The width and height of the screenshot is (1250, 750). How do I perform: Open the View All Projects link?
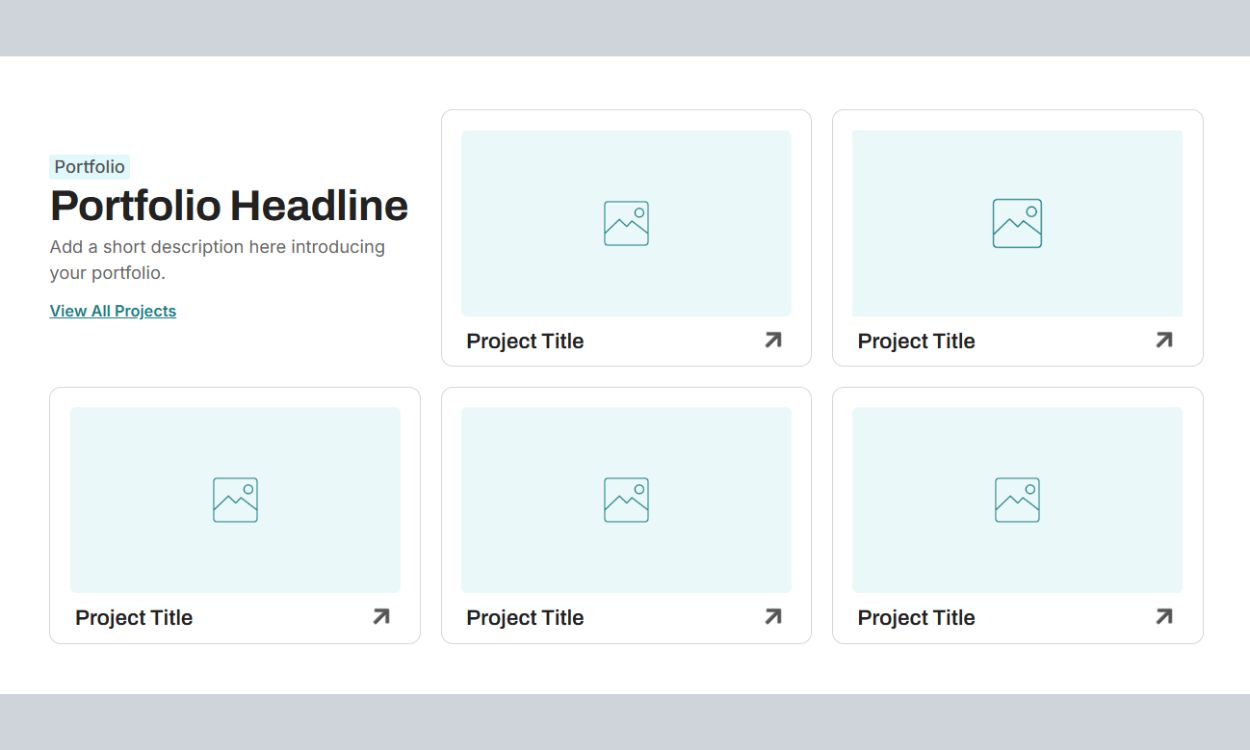pos(113,311)
